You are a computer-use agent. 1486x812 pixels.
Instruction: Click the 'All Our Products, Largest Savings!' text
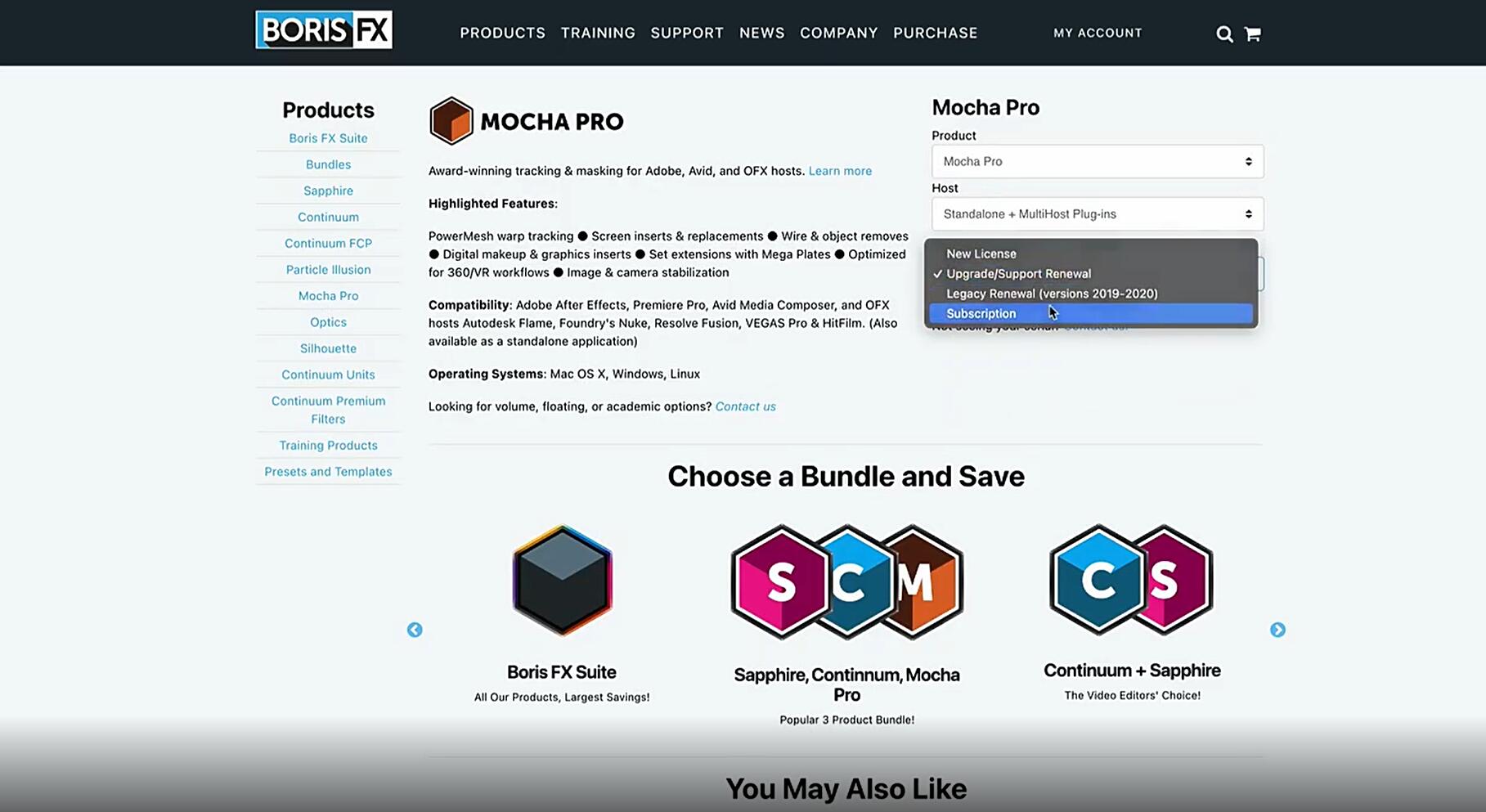[562, 697]
